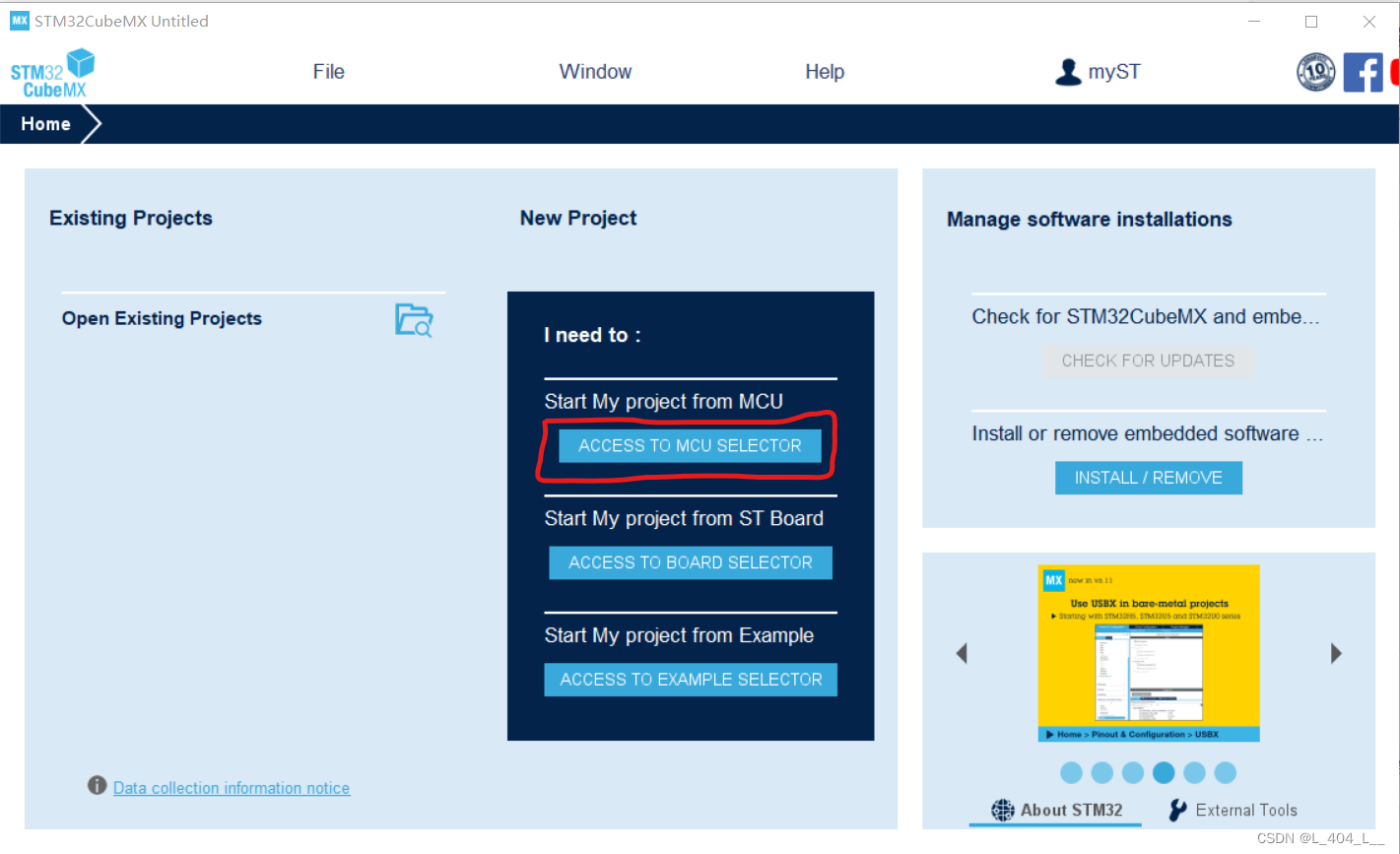Close the STM32CubeMX window

pyautogui.click(x=1369, y=21)
